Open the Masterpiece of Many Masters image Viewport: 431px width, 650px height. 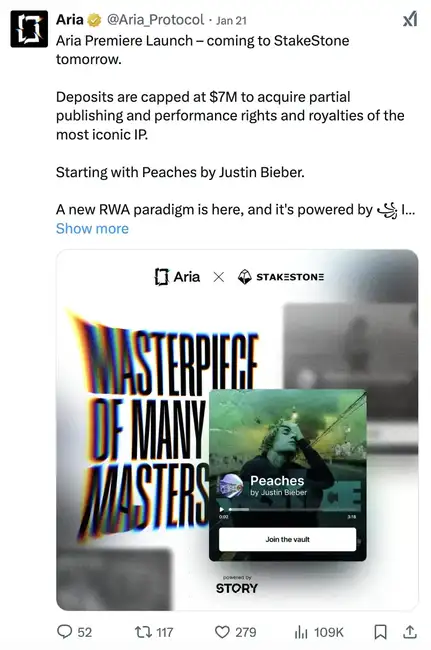point(237,429)
